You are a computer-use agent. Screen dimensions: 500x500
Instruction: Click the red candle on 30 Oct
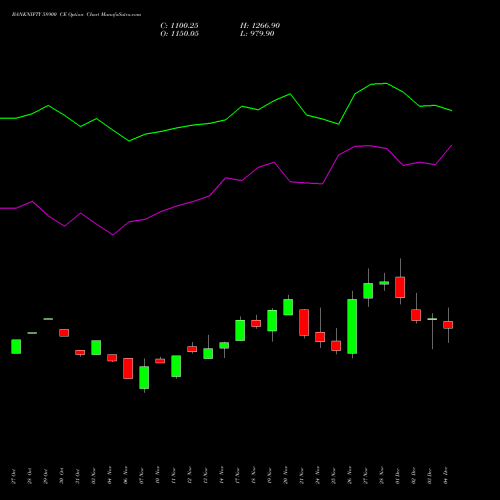point(64,333)
